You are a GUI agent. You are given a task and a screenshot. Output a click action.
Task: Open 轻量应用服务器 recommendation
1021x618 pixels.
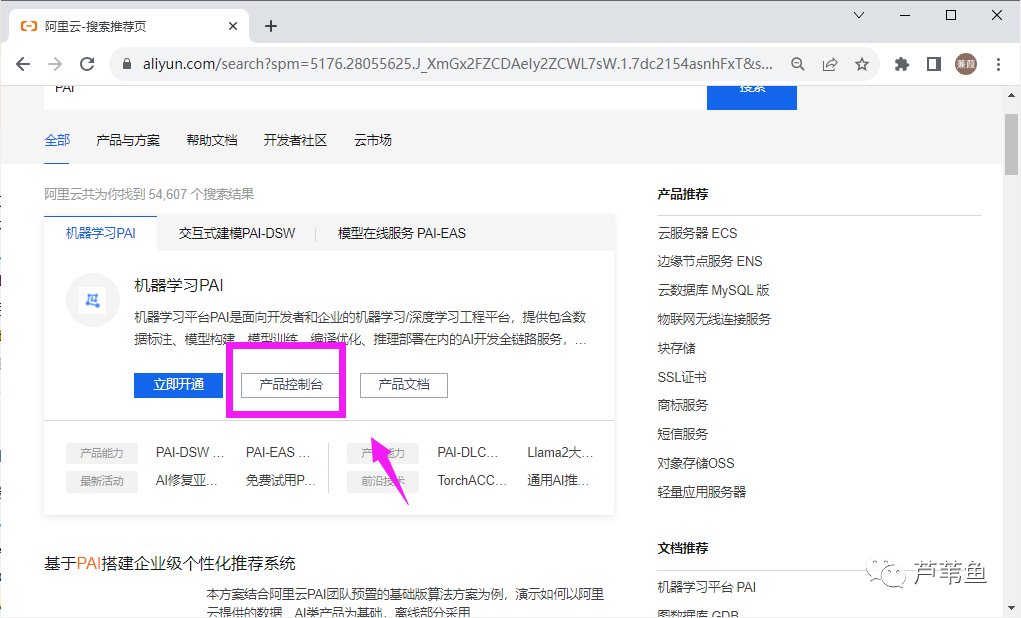point(701,492)
